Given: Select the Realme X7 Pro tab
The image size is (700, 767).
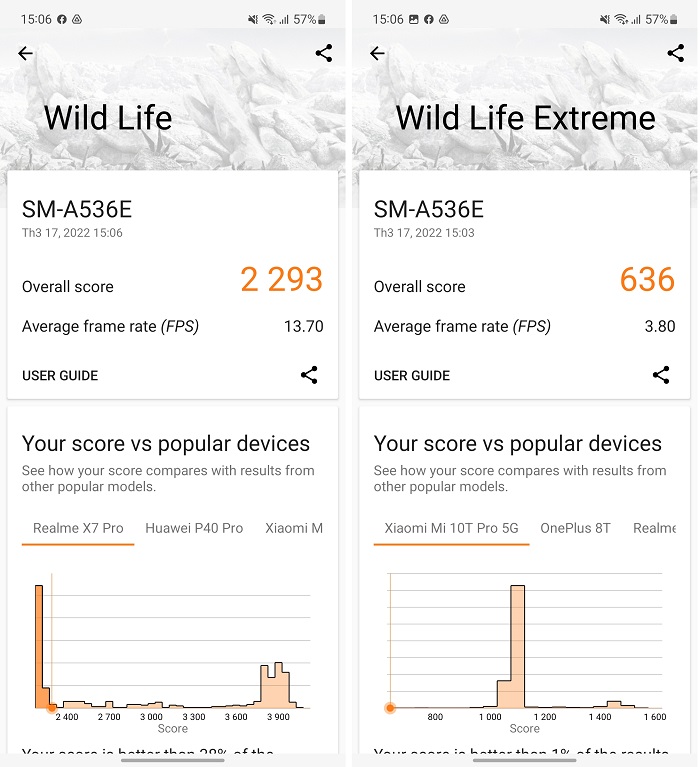Looking at the screenshot, I should coord(78,528).
